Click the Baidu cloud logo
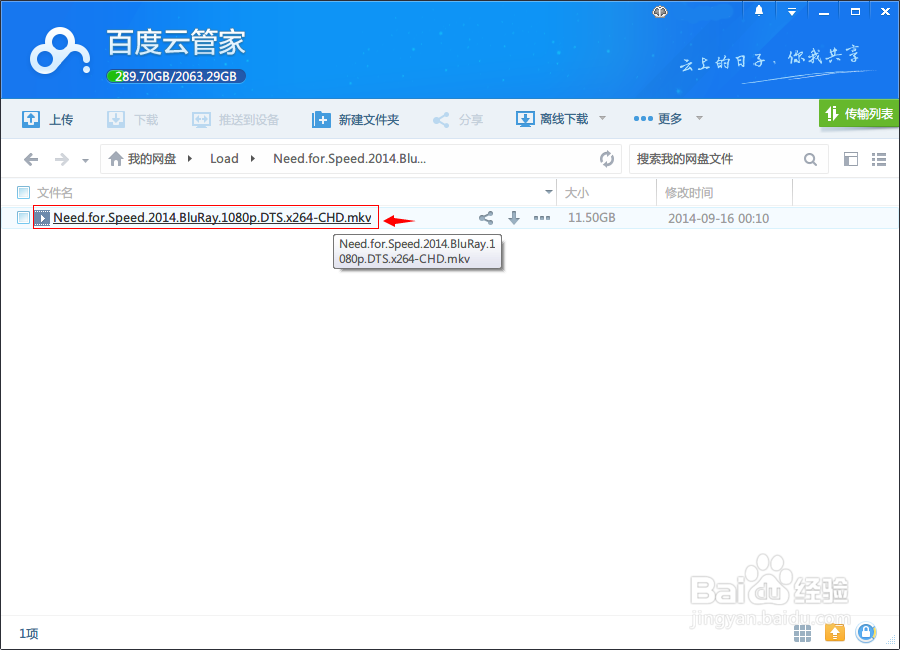Screen dimensions: 900x650 [60, 52]
